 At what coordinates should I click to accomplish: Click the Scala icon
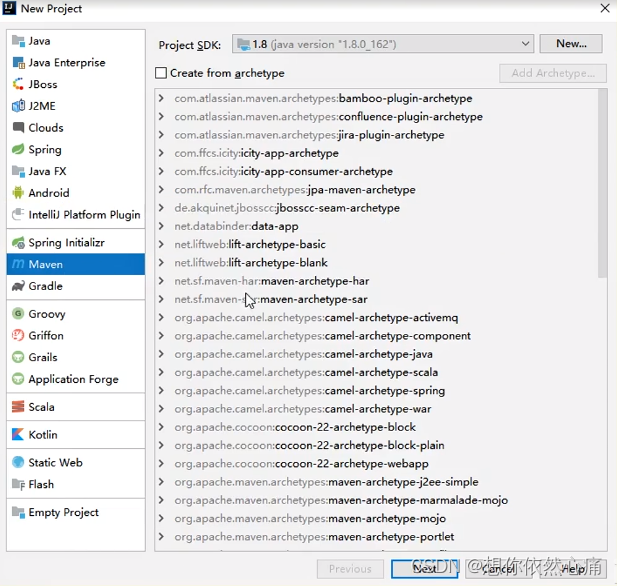(x=18, y=407)
